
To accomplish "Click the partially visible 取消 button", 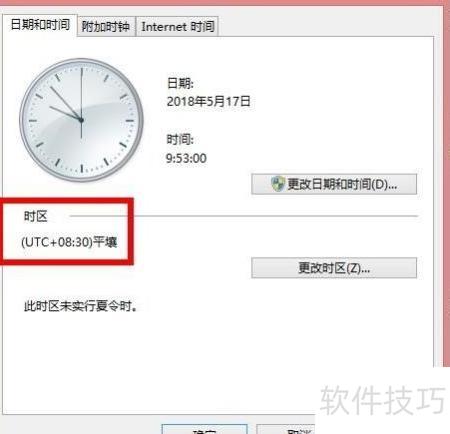I will pos(286,429).
